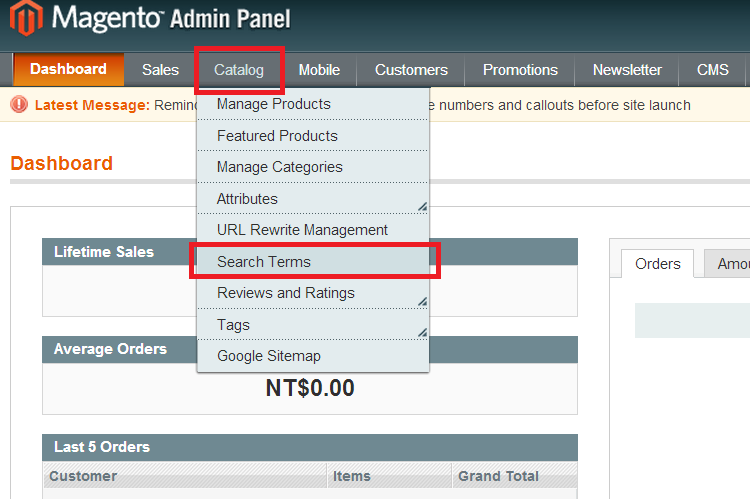Select Manage Products from the dropdown
The image size is (750, 499).
tap(273, 104)
